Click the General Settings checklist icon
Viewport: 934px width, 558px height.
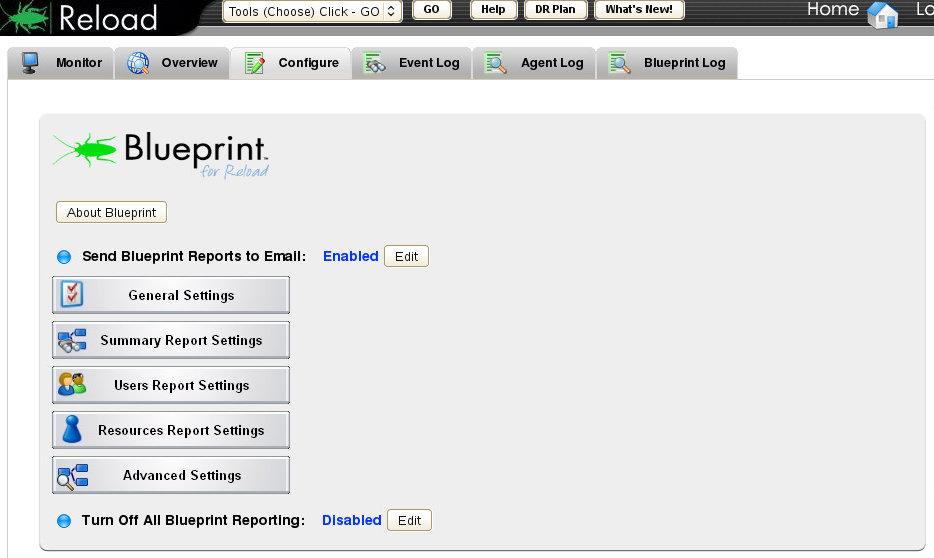coord(72,294)
